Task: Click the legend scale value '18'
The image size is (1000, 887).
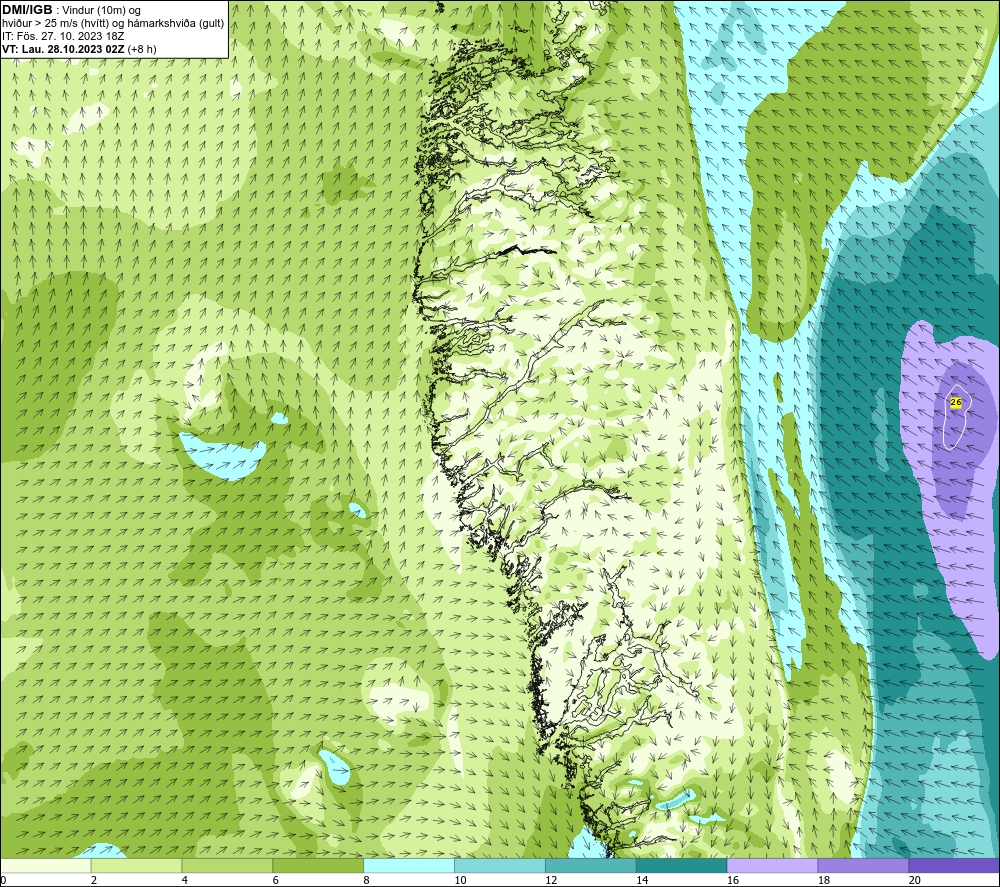Action: (x=824, y=881)
